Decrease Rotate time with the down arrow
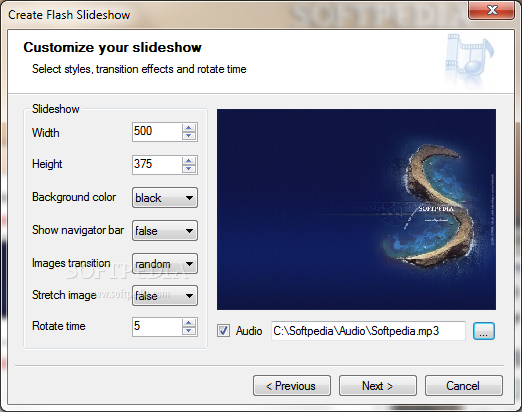This screenshot has height=412, width=522. pos(189,330)
